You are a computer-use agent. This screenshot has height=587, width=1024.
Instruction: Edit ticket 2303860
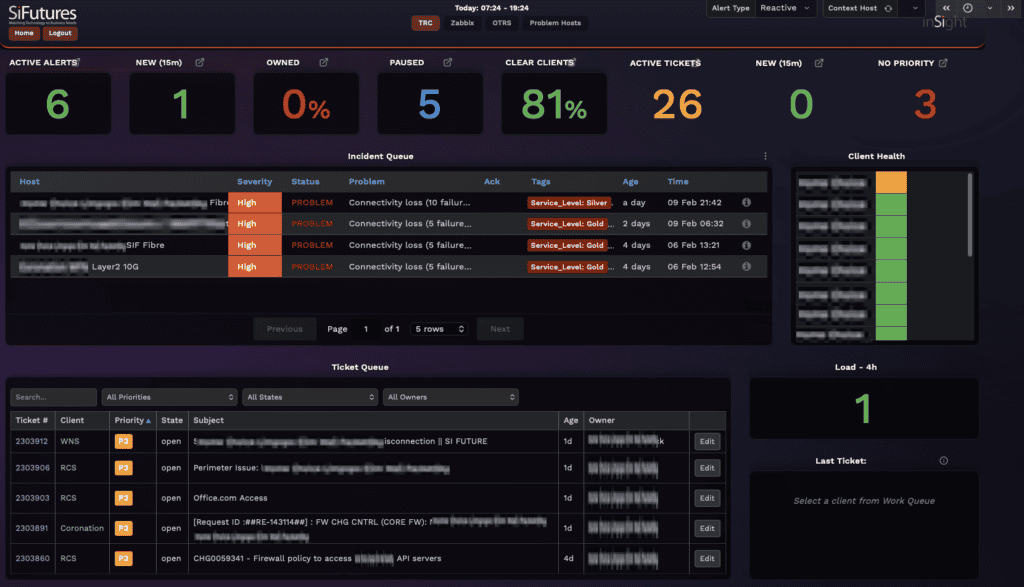[x=707, y=558]
